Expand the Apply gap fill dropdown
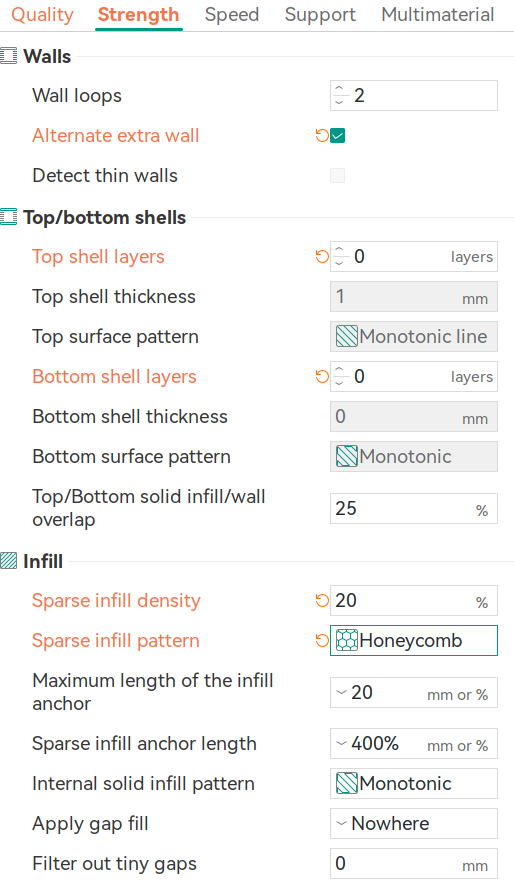Screen dimensions: 514x882 [x=413, y=824]
